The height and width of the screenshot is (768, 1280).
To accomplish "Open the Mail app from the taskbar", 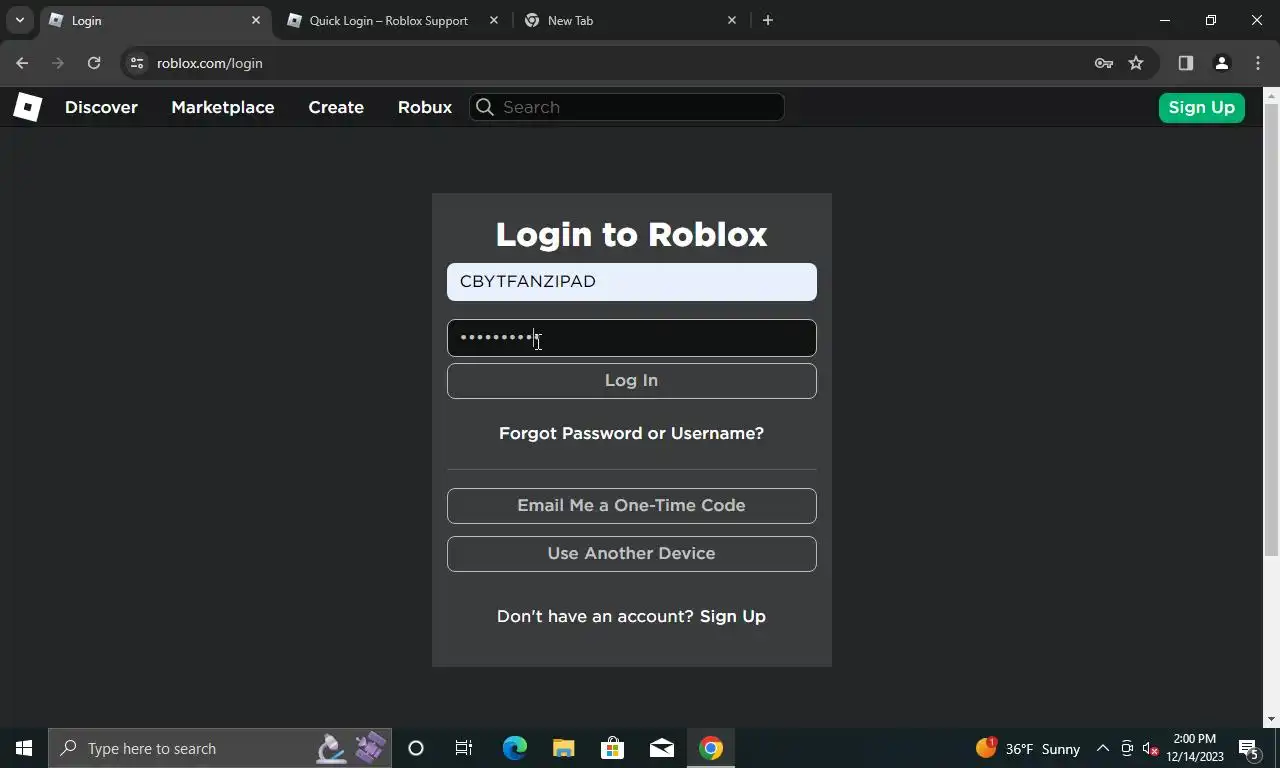I will (x=661, y=748).
